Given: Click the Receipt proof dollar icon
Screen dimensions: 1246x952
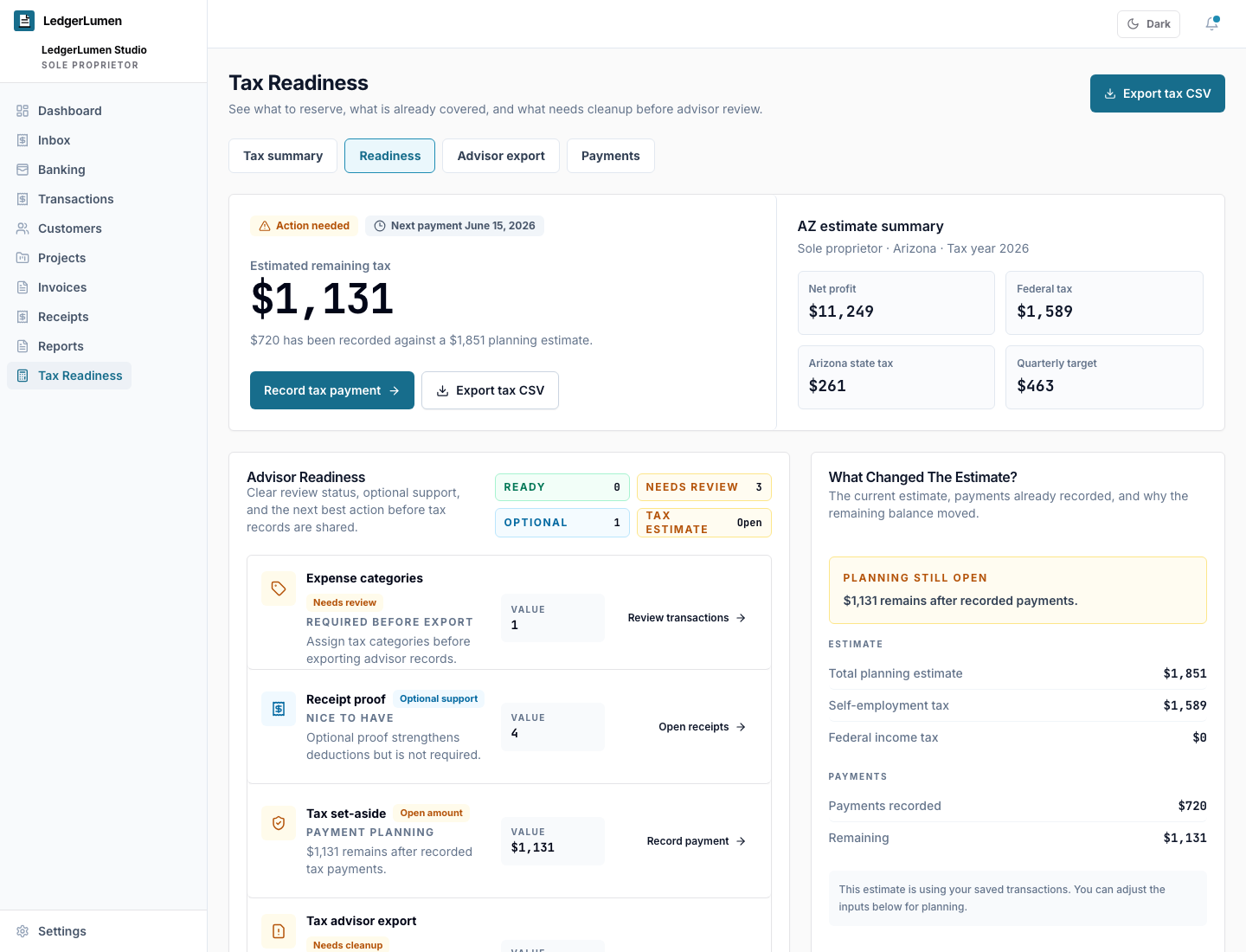Looking at the screenshot, I should coord(279,709).
